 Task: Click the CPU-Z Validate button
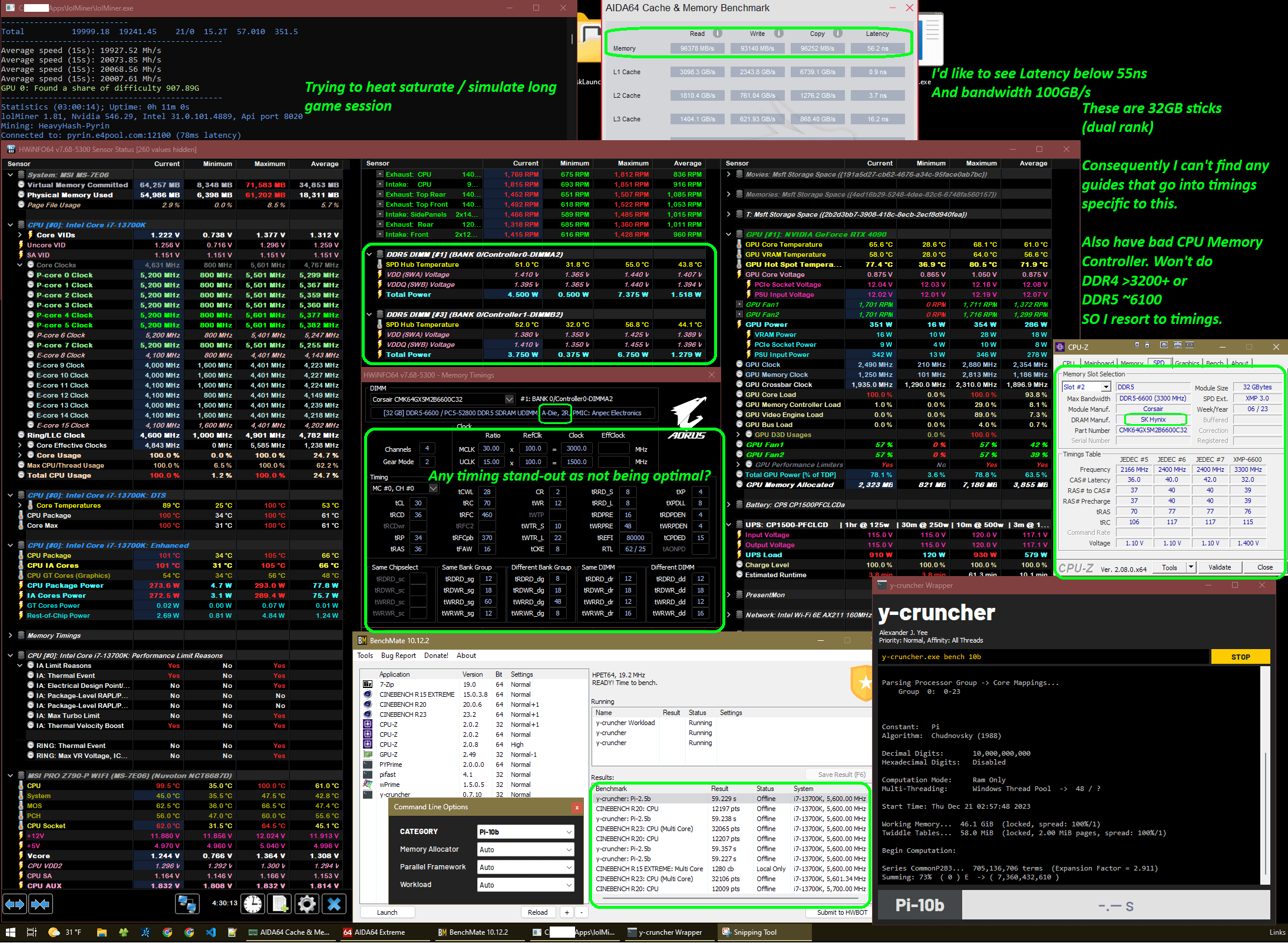(1220, 567)
